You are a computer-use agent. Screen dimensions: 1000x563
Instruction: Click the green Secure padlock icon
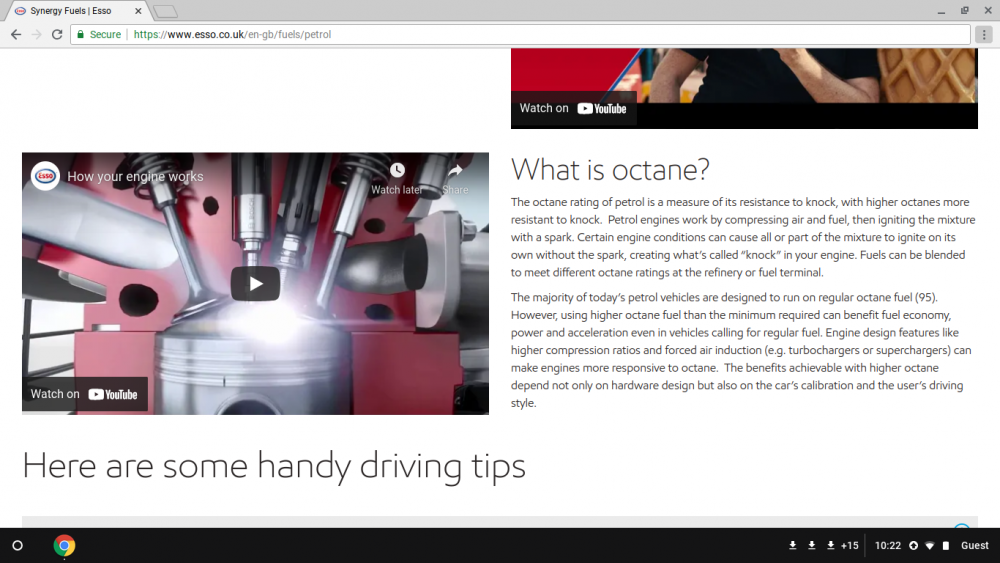click(80, 34)
